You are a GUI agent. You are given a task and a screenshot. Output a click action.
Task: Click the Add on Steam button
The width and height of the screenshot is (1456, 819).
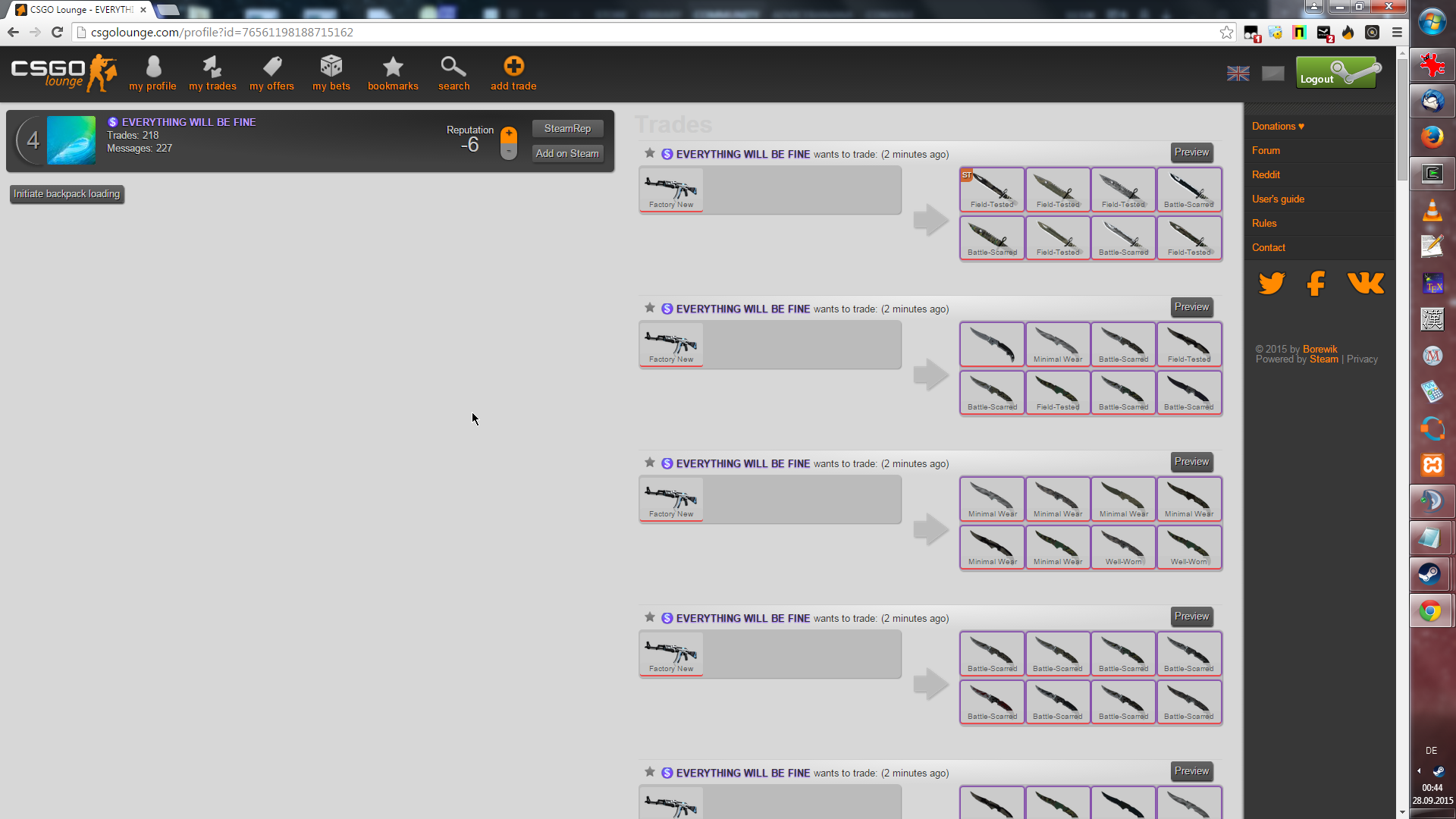point(567,154)
